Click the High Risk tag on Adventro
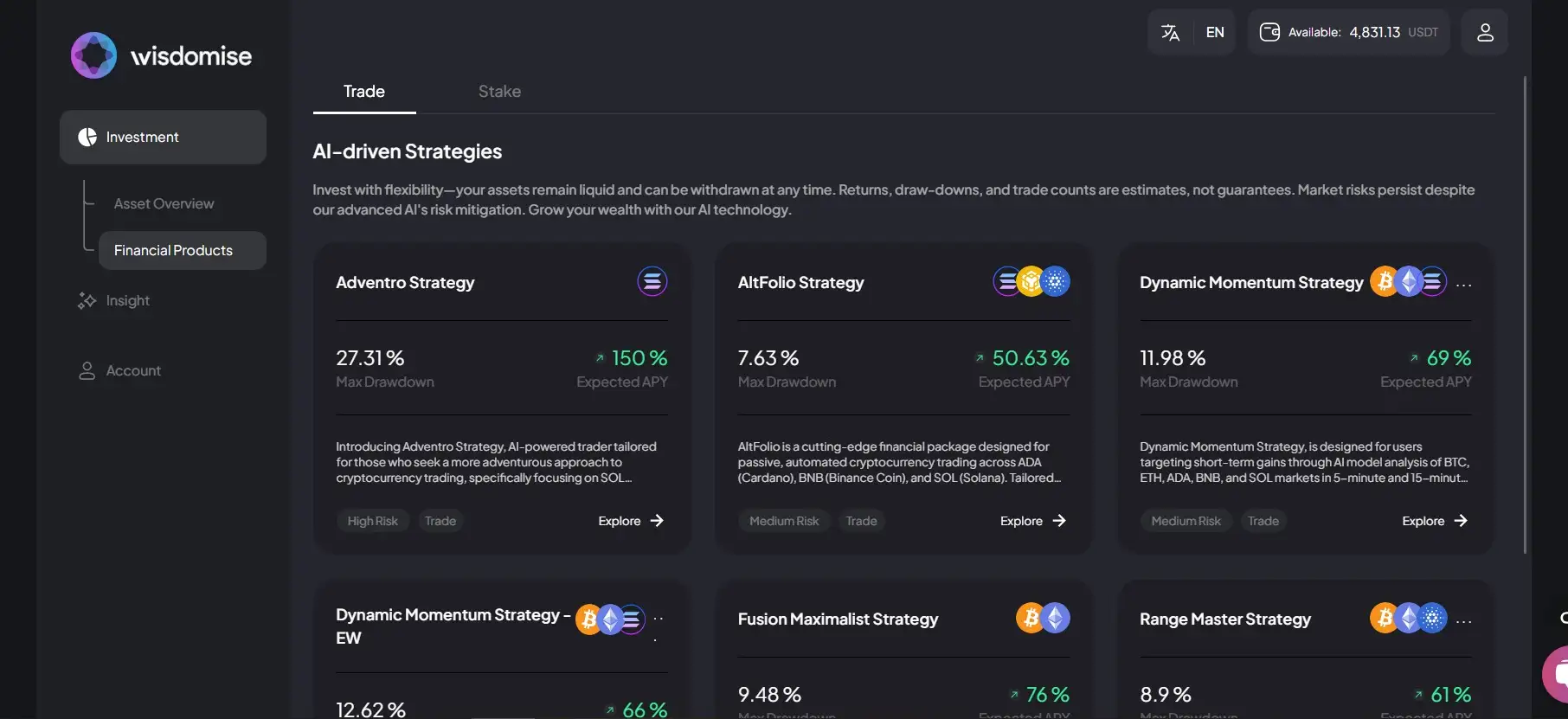Screen dimensions: 1568x719 tap(372, 521)
